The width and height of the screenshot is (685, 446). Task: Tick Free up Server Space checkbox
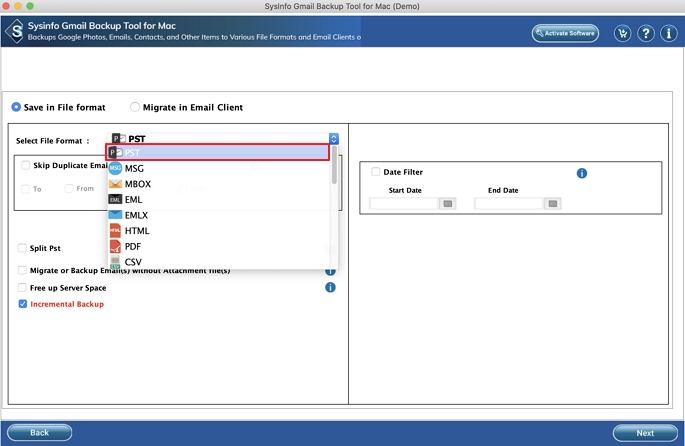[23, 287]
